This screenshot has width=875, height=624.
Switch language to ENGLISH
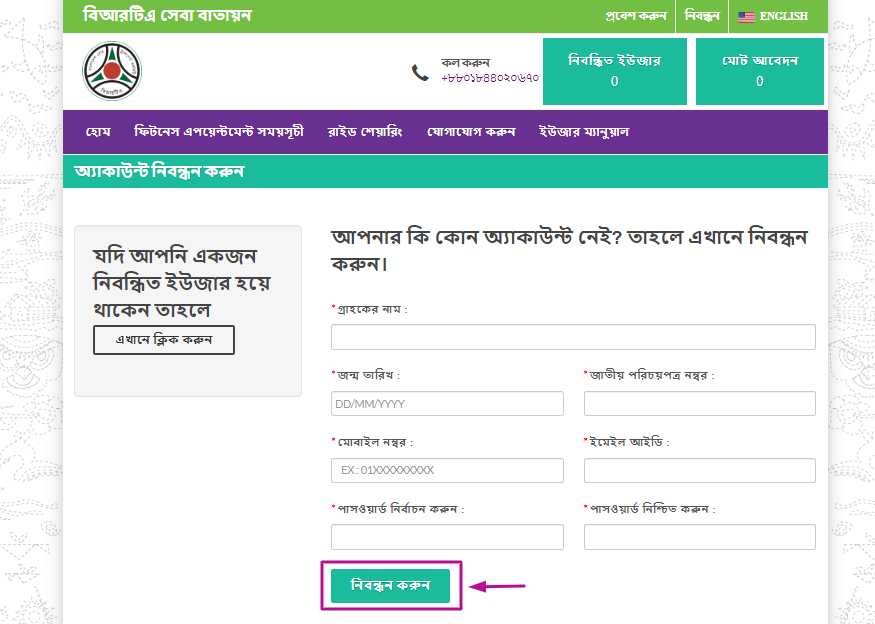tap(782, 17)
